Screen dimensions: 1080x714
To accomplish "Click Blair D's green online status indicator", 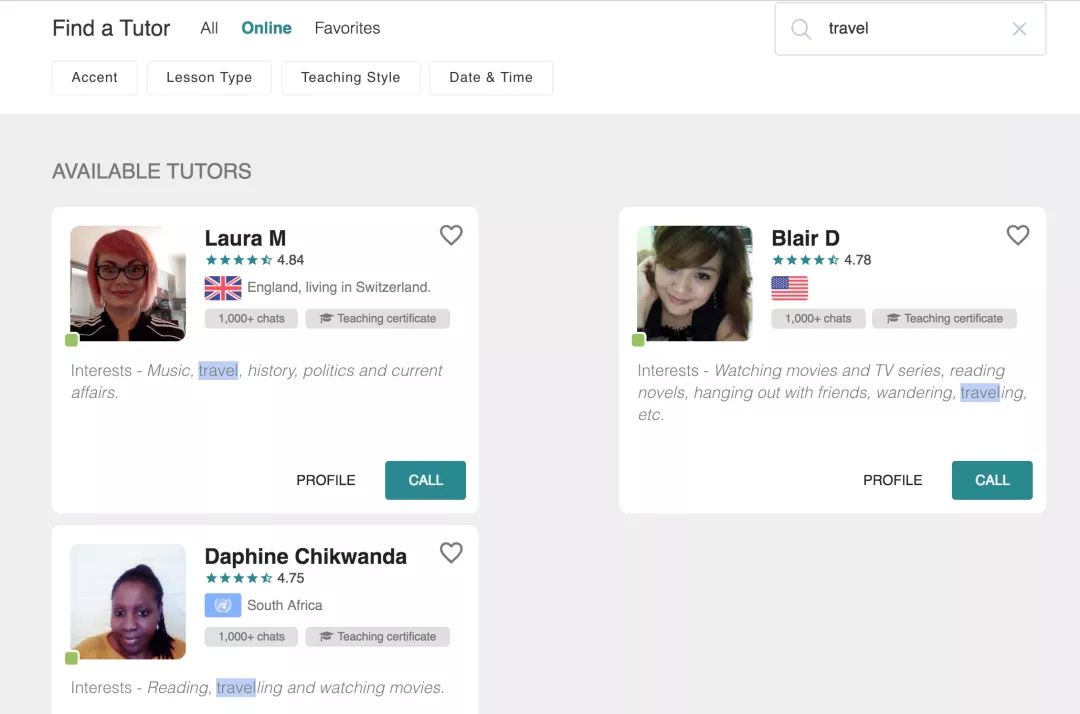I will coord(638,339).
